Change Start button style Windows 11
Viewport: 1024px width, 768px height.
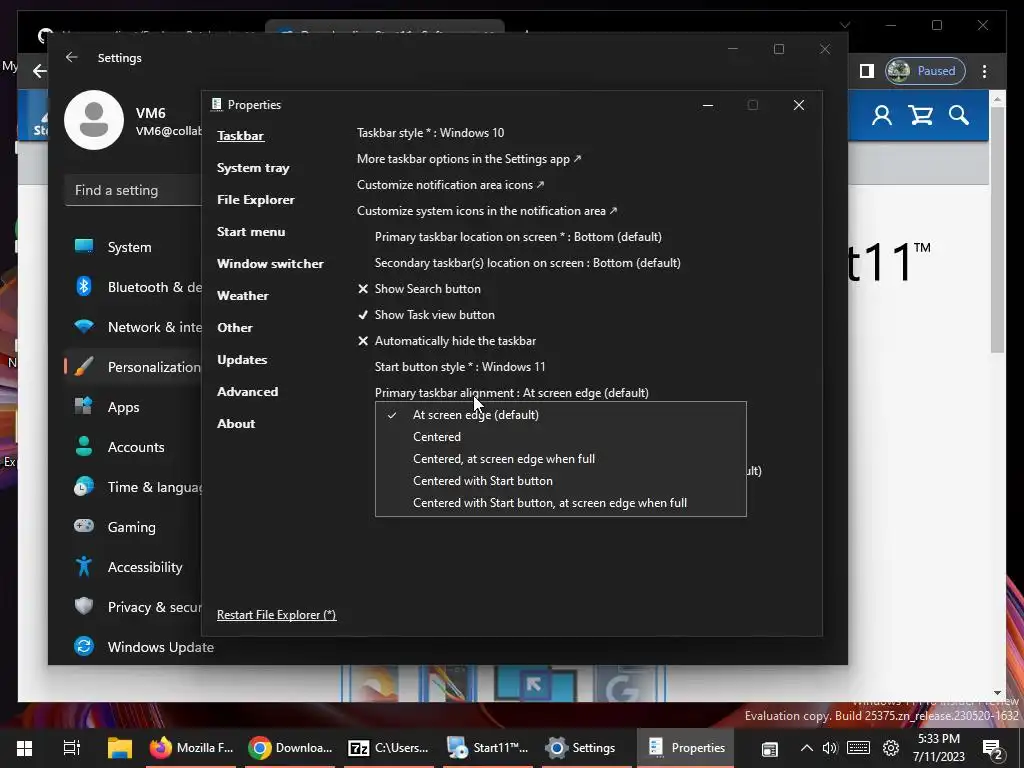(x=460, y=367)
